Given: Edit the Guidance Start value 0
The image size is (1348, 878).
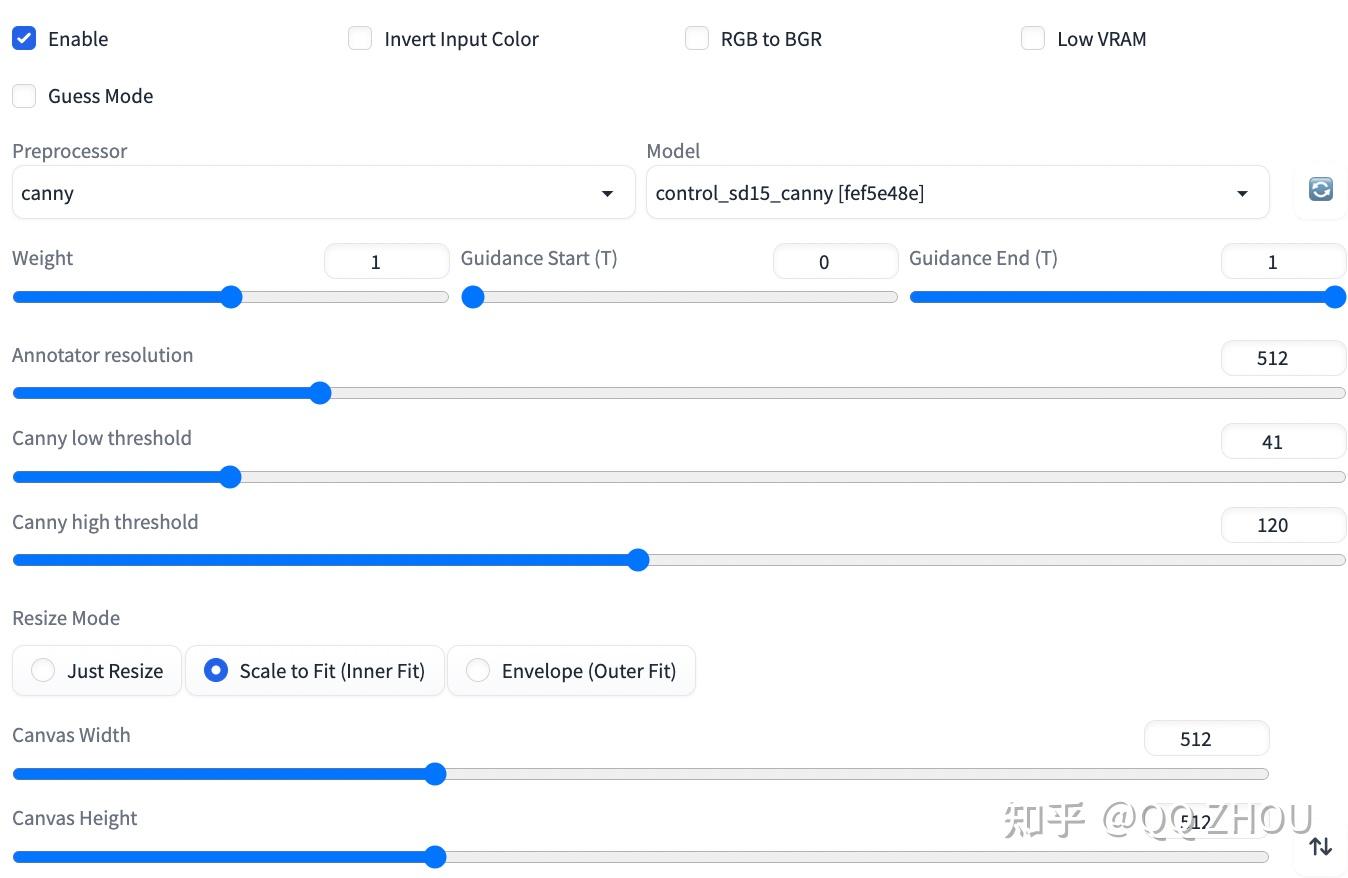Looking at the screenshot, I should (x=835, y=261).
